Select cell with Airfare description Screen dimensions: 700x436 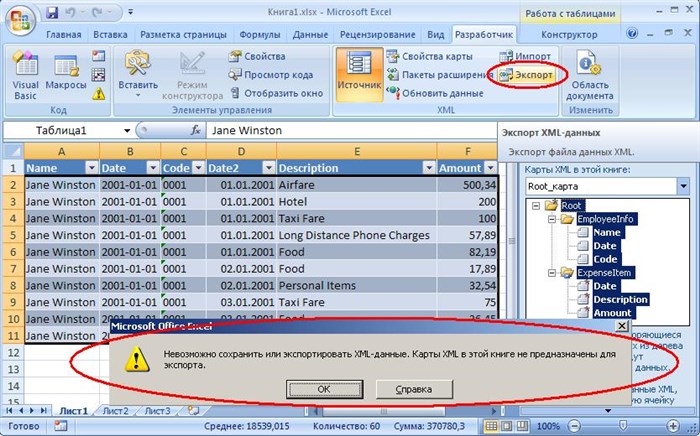357,185
